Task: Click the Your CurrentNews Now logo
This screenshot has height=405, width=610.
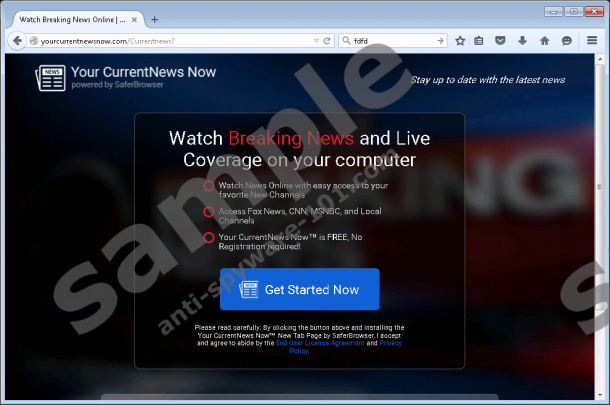Action: pyautogui.click(x=125, y=77)
